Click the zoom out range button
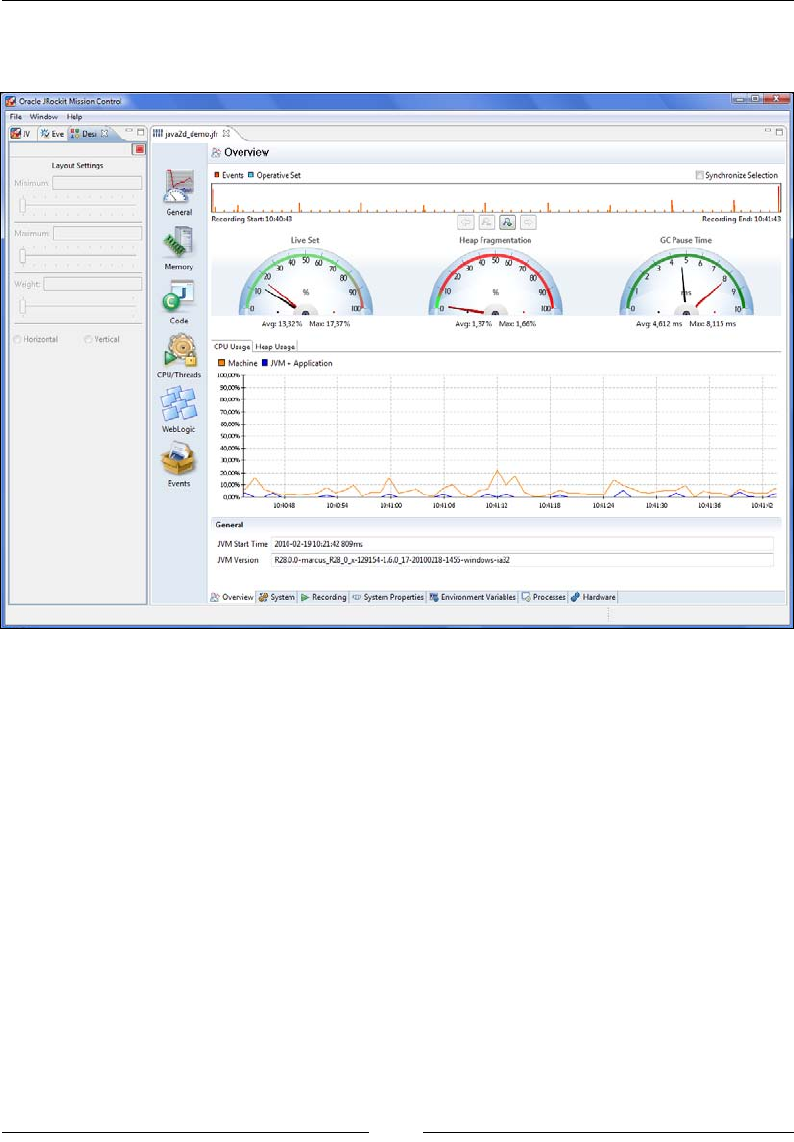Viewport: 794px width, 1142px height. coord(487,222)
